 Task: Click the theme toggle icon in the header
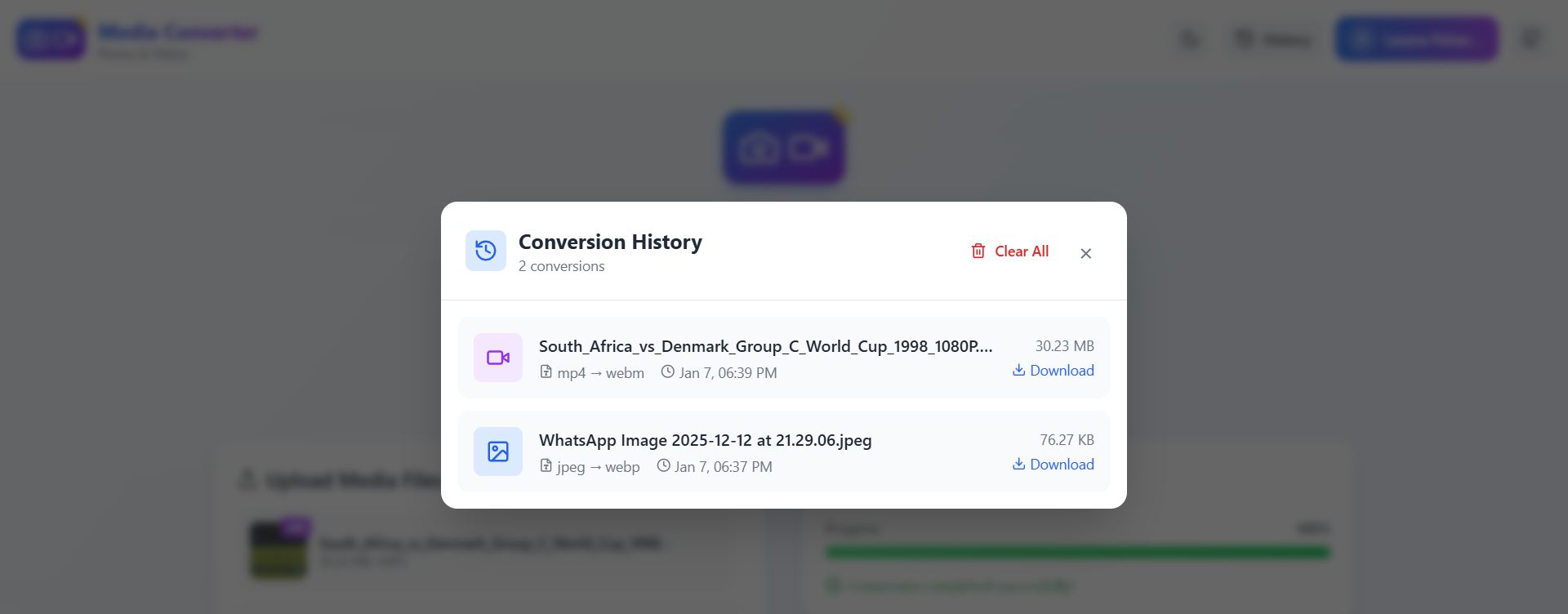coord(1189,38)
